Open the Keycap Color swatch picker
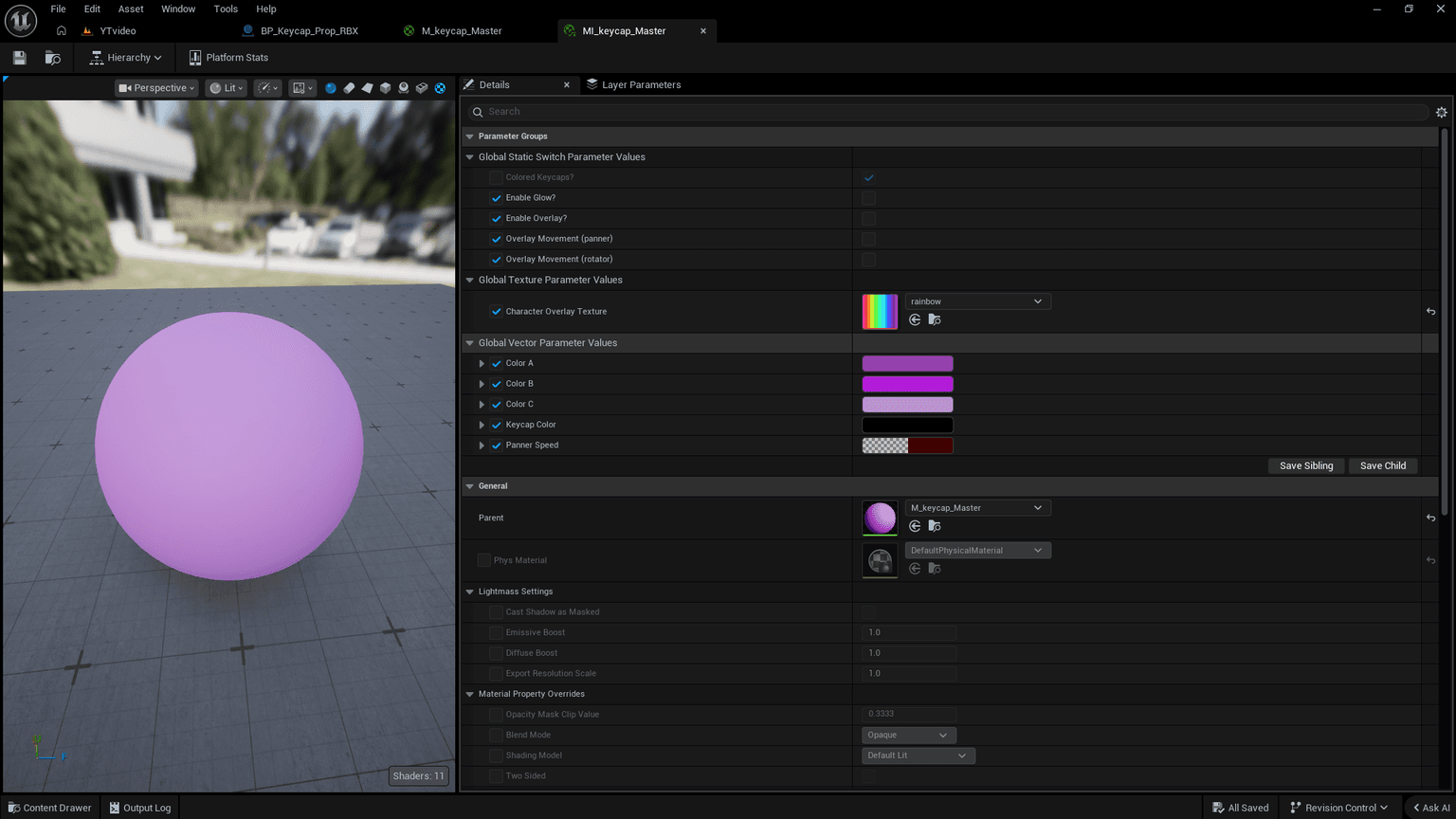Screen dimensions: 1456x819 (907, 425)
